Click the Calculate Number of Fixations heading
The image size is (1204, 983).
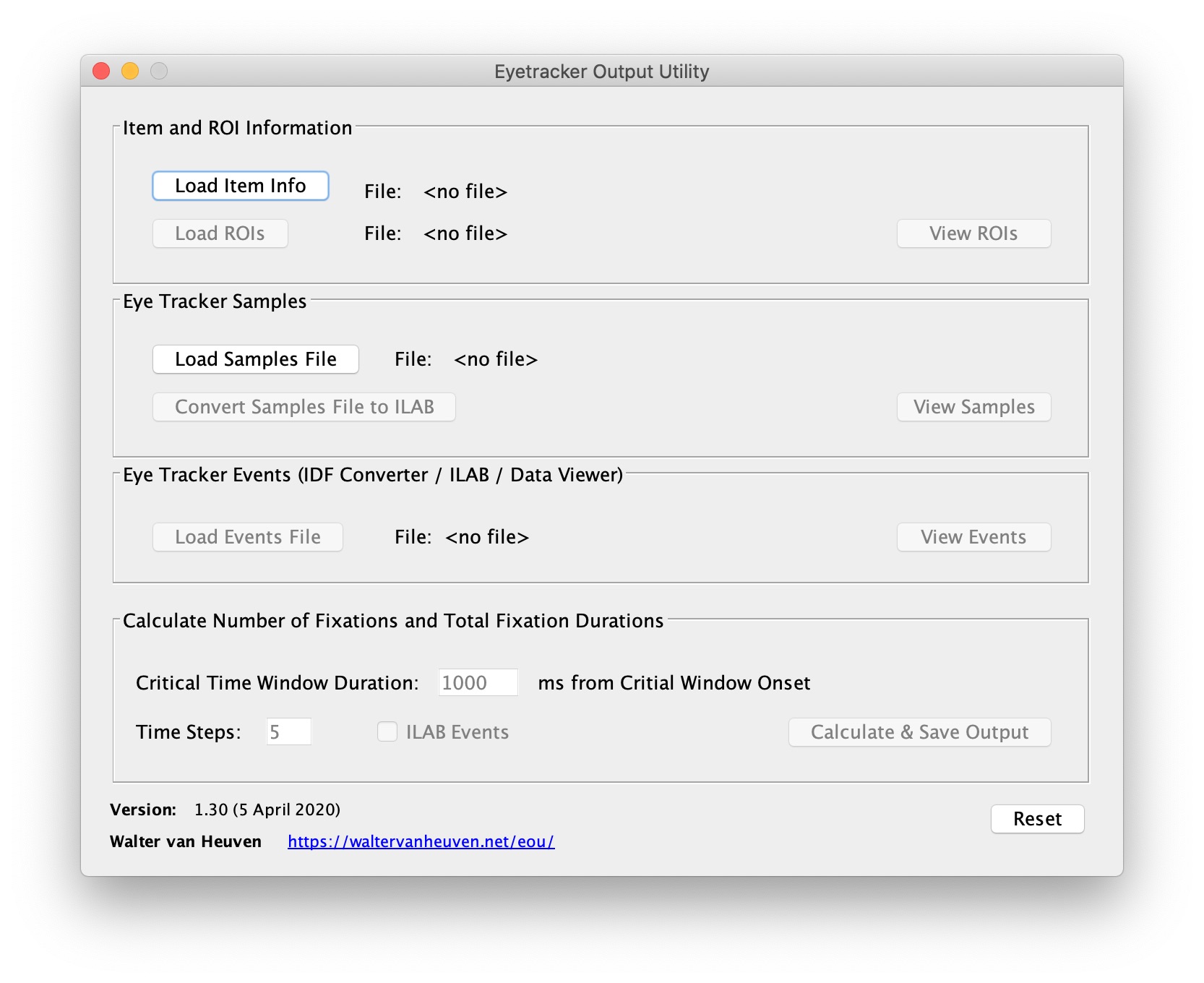[x=393, y=621]
